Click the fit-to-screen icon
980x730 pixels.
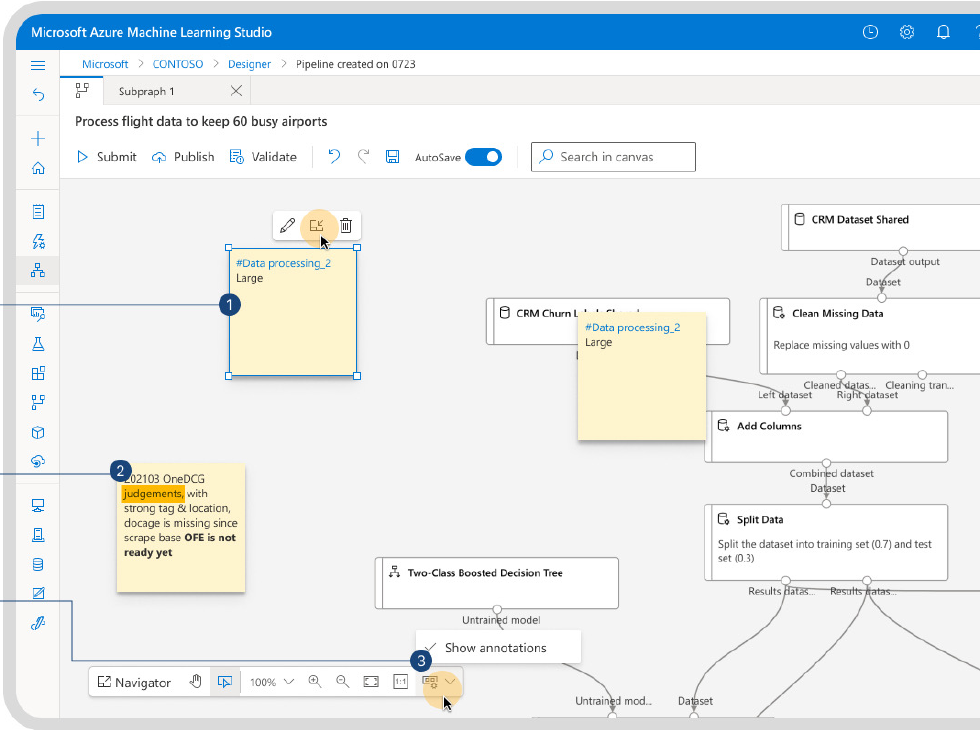(371, 682)
